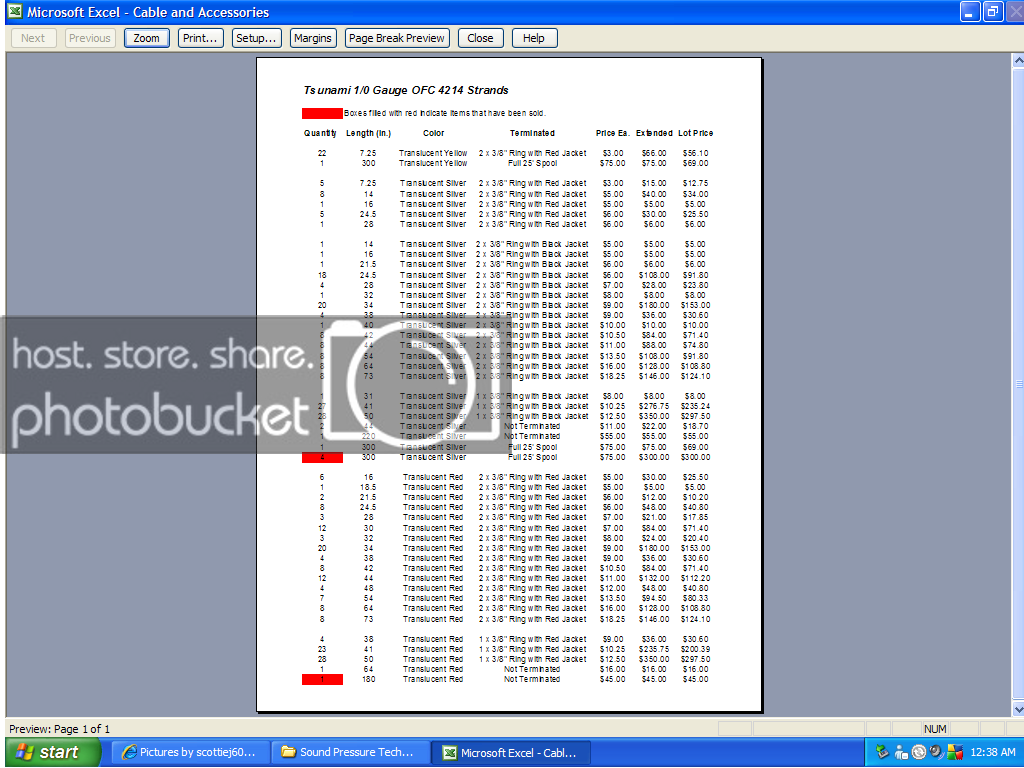Switch to Pictures by scottiej60 taskbar window
The height and width of the screenshot is (768, 1024).
[x=190, y=752]
